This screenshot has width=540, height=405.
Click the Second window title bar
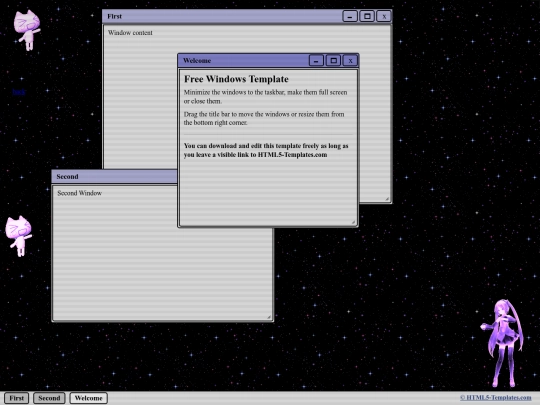coord(114,176)
